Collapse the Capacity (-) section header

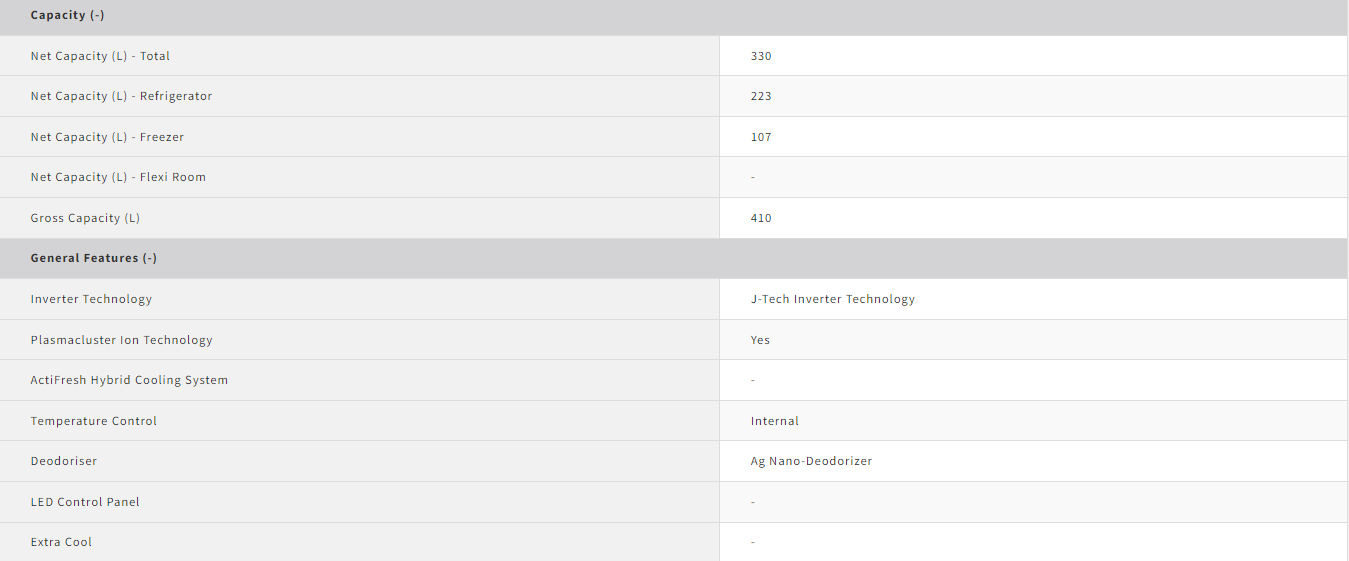(x=674, y=16)
